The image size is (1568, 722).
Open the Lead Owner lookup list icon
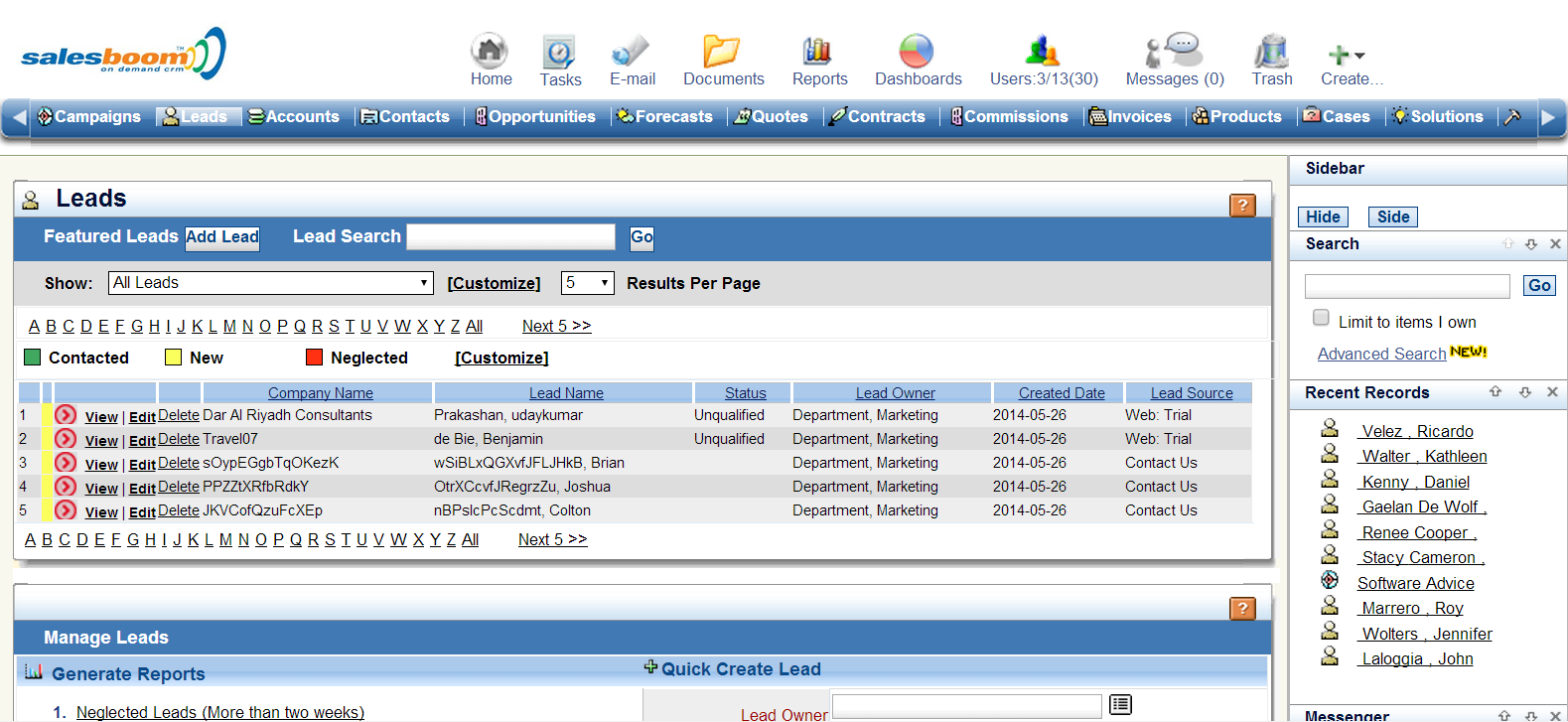(x=1120, y=704)
